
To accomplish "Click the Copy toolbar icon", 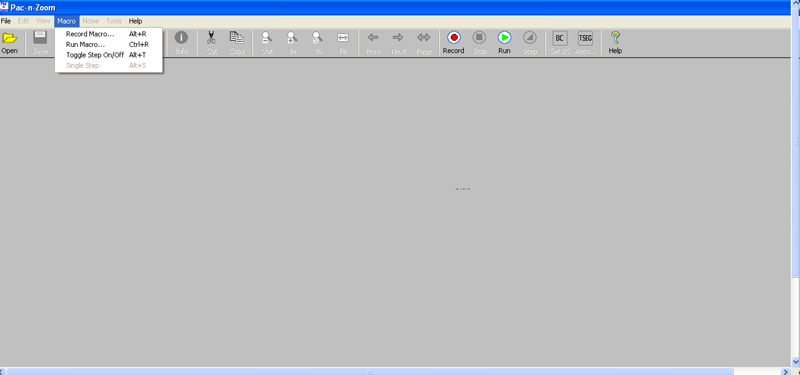I will 237,37.
